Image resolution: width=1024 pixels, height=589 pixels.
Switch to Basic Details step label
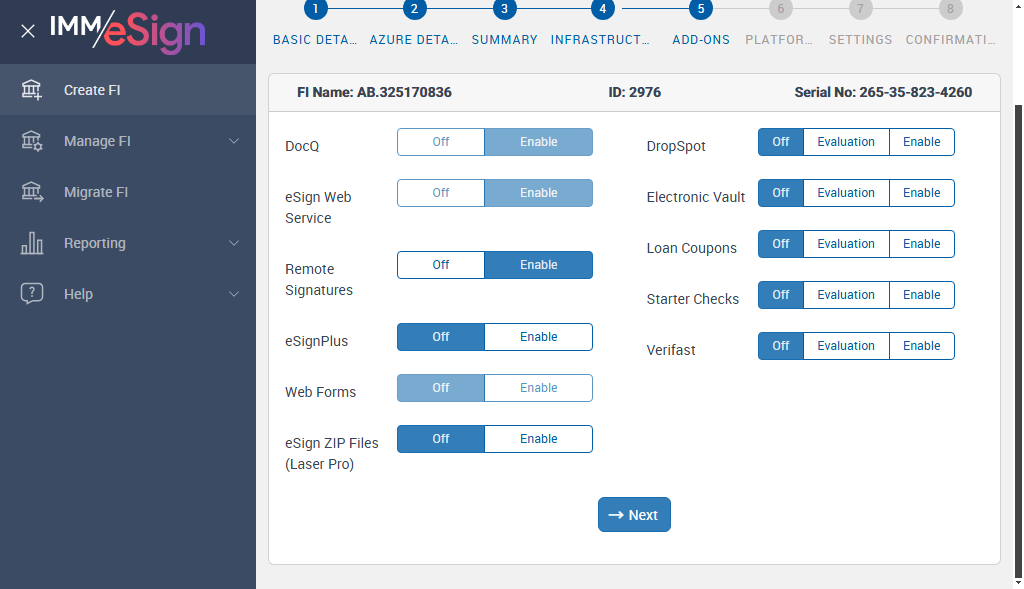[x=315, y=40]
